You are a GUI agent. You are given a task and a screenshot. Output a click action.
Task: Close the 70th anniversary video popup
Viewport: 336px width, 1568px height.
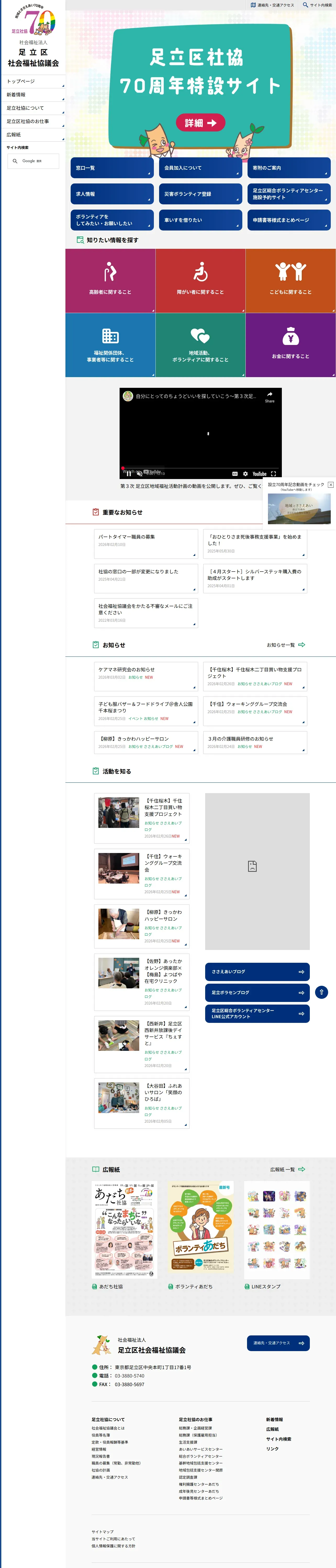point(331,485)
